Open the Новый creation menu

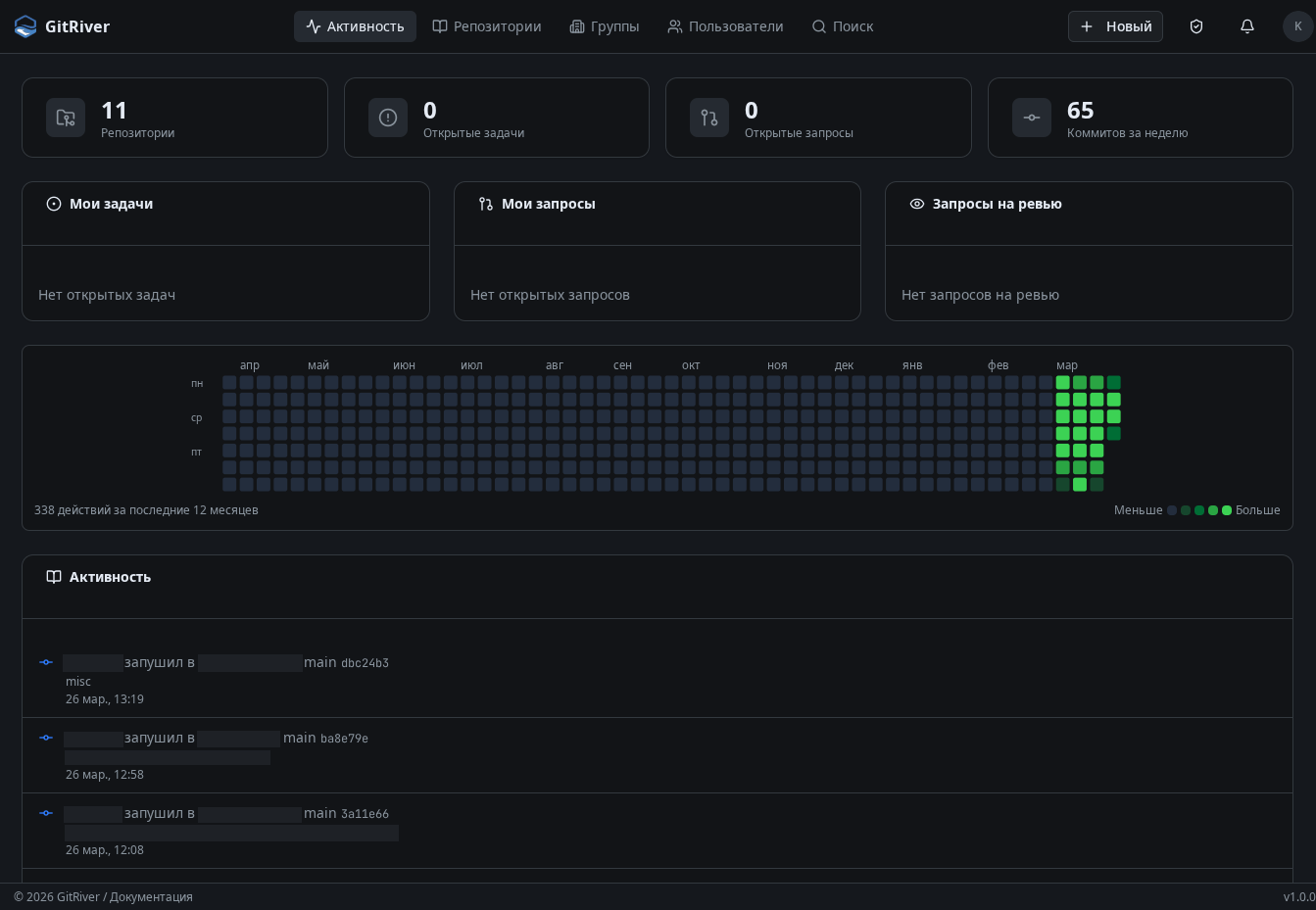tap(1115, 26)
